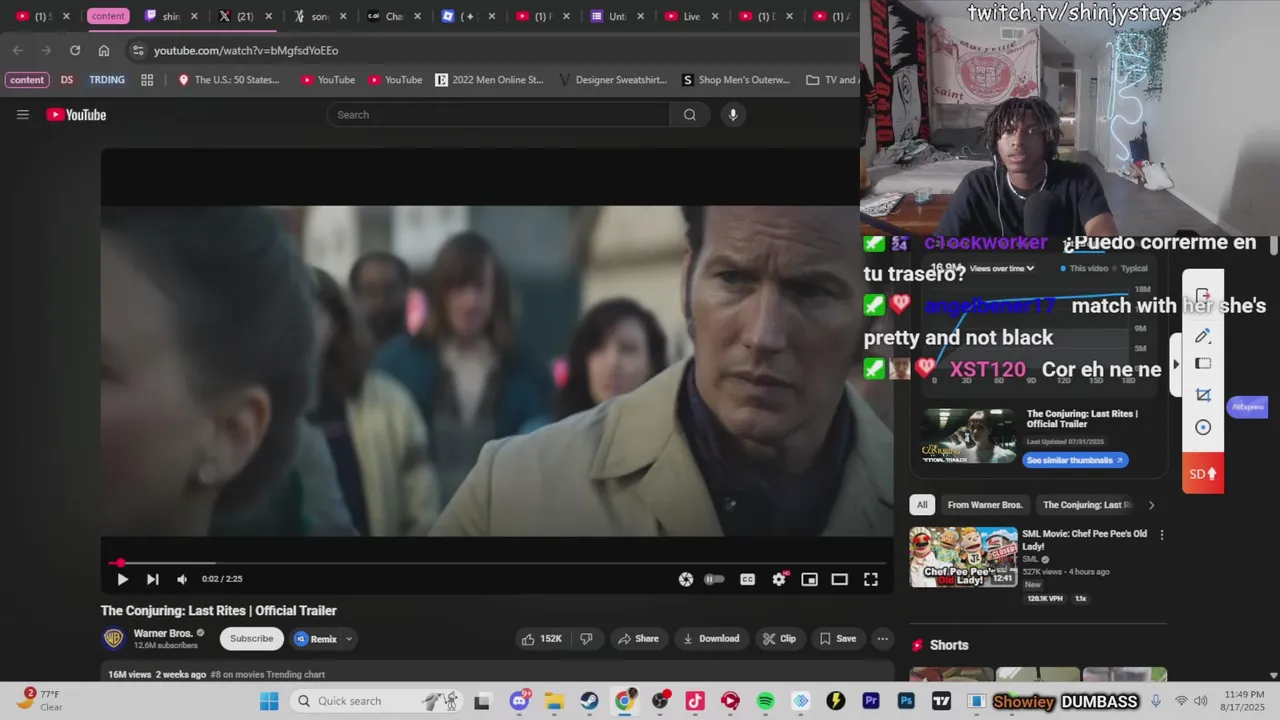The height and width of the screenshot is (720, 1280).
Task: Close the 'song' browser tab
Action: click(342, 16)
